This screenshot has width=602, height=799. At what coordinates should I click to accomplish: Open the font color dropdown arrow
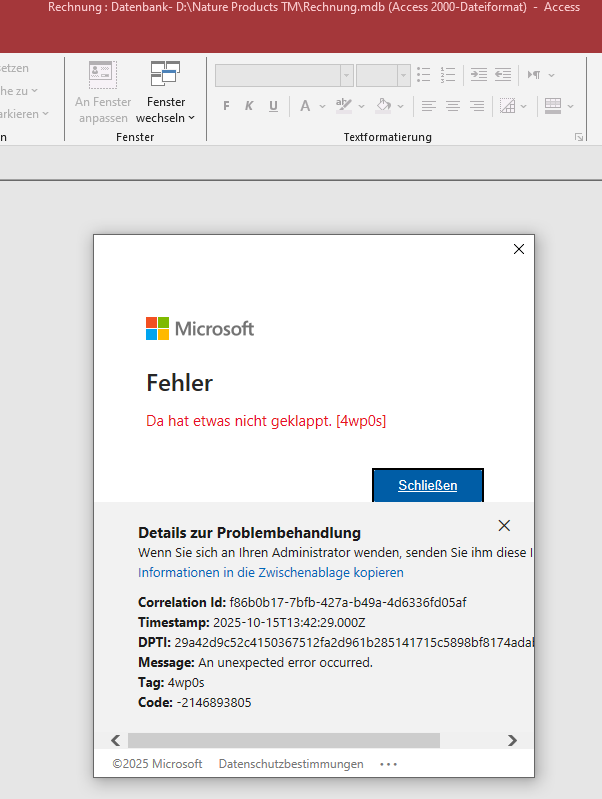[x=322, y=106]
